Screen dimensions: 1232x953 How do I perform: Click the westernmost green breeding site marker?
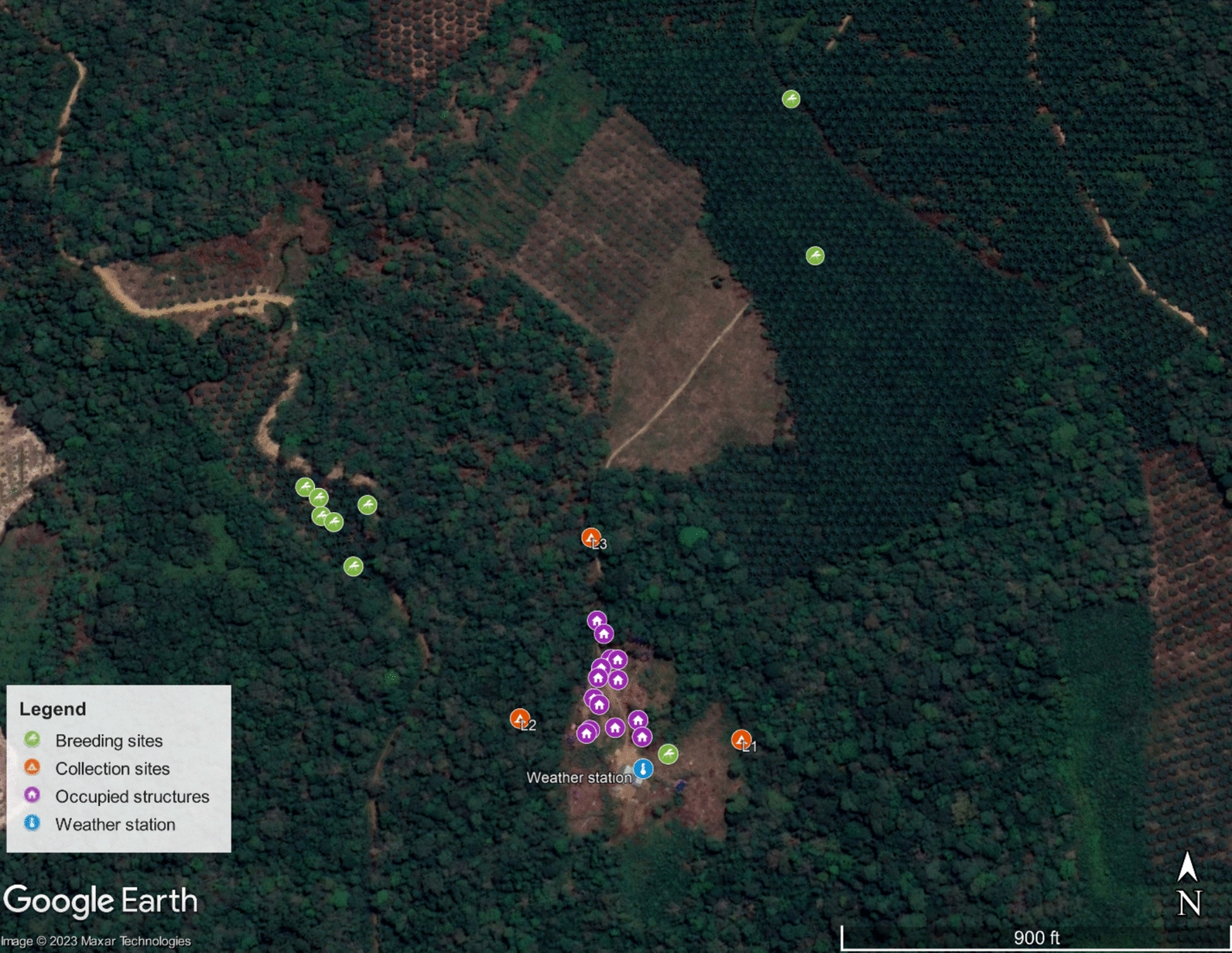click(x=305, y=487)
